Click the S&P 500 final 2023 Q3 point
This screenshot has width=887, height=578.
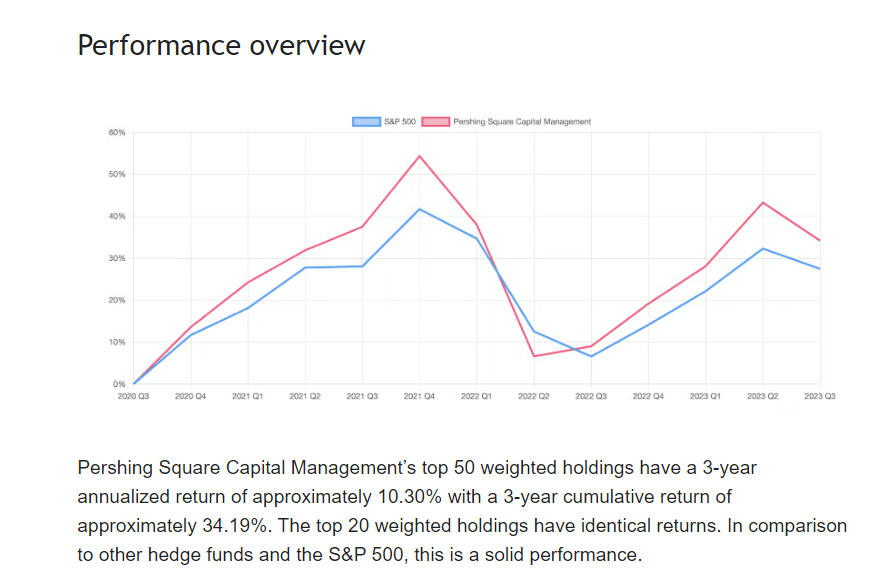click(820, 268)
